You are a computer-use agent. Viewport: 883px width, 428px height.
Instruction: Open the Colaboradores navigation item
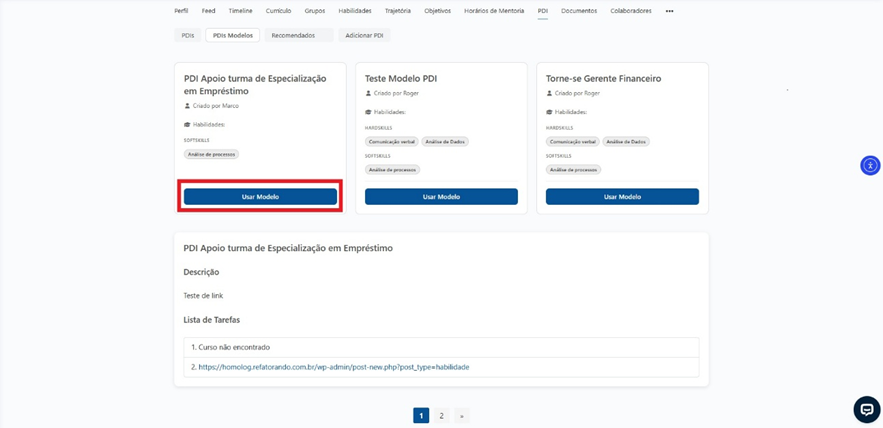tap(630, 11)
